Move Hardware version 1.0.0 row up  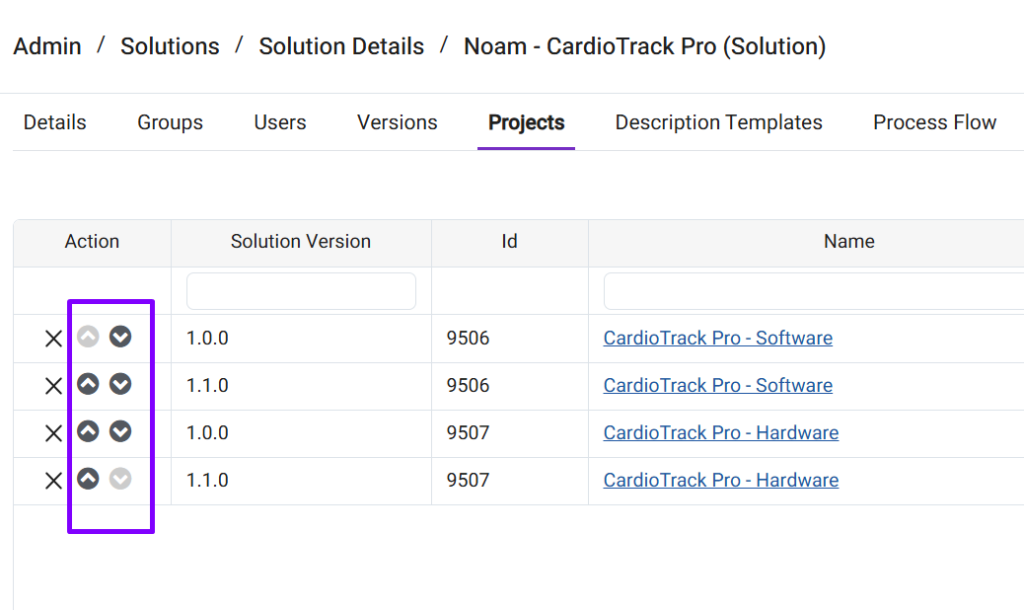point(88,431)
